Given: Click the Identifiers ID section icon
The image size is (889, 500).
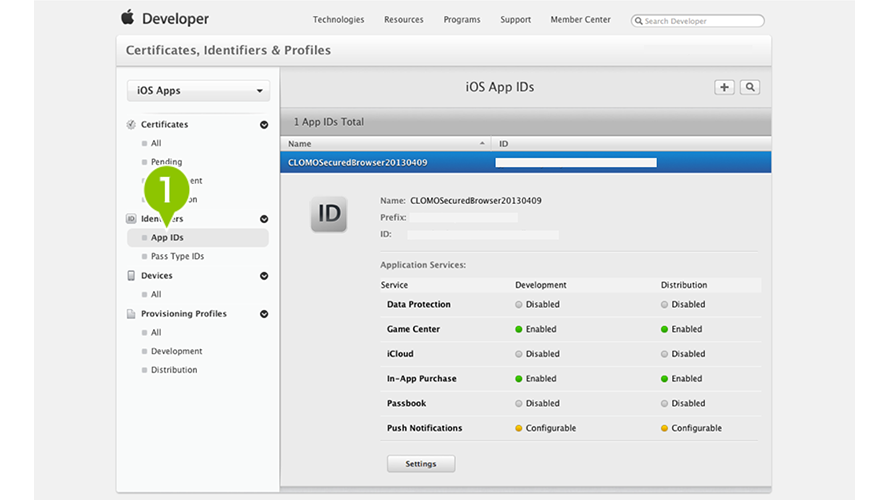Looking at the screenshot, I should (x=131, y=218).
